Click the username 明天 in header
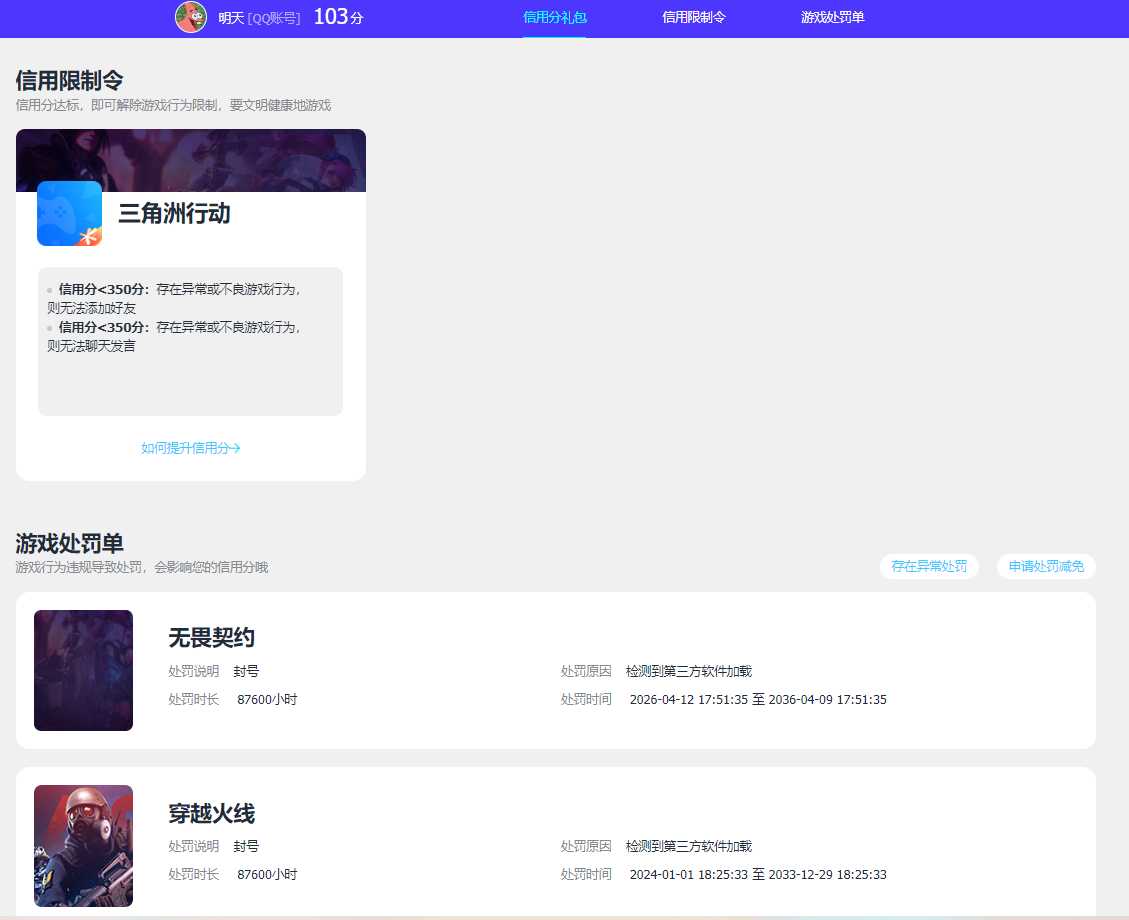This screenshot has height=920, width=1129. click(231, 18)
